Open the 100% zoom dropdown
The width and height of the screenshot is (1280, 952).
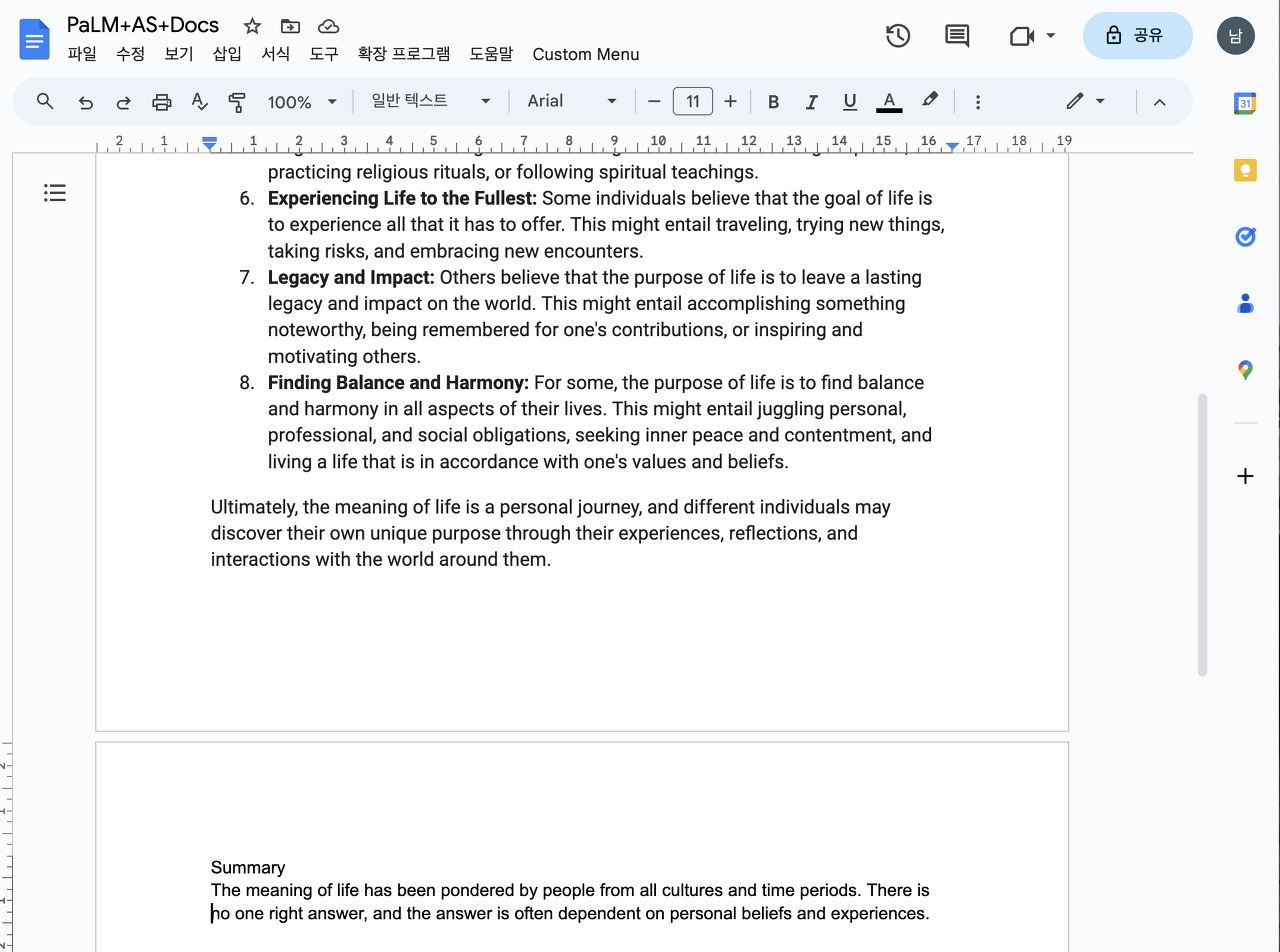point(302,102)
